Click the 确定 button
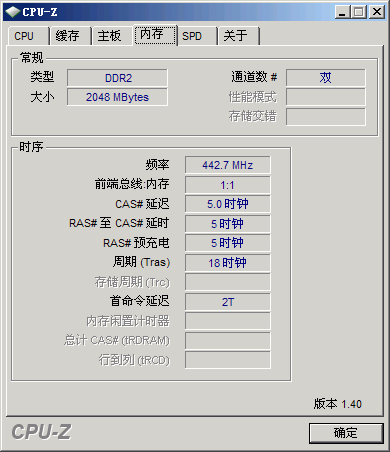 tap(346, 433)
